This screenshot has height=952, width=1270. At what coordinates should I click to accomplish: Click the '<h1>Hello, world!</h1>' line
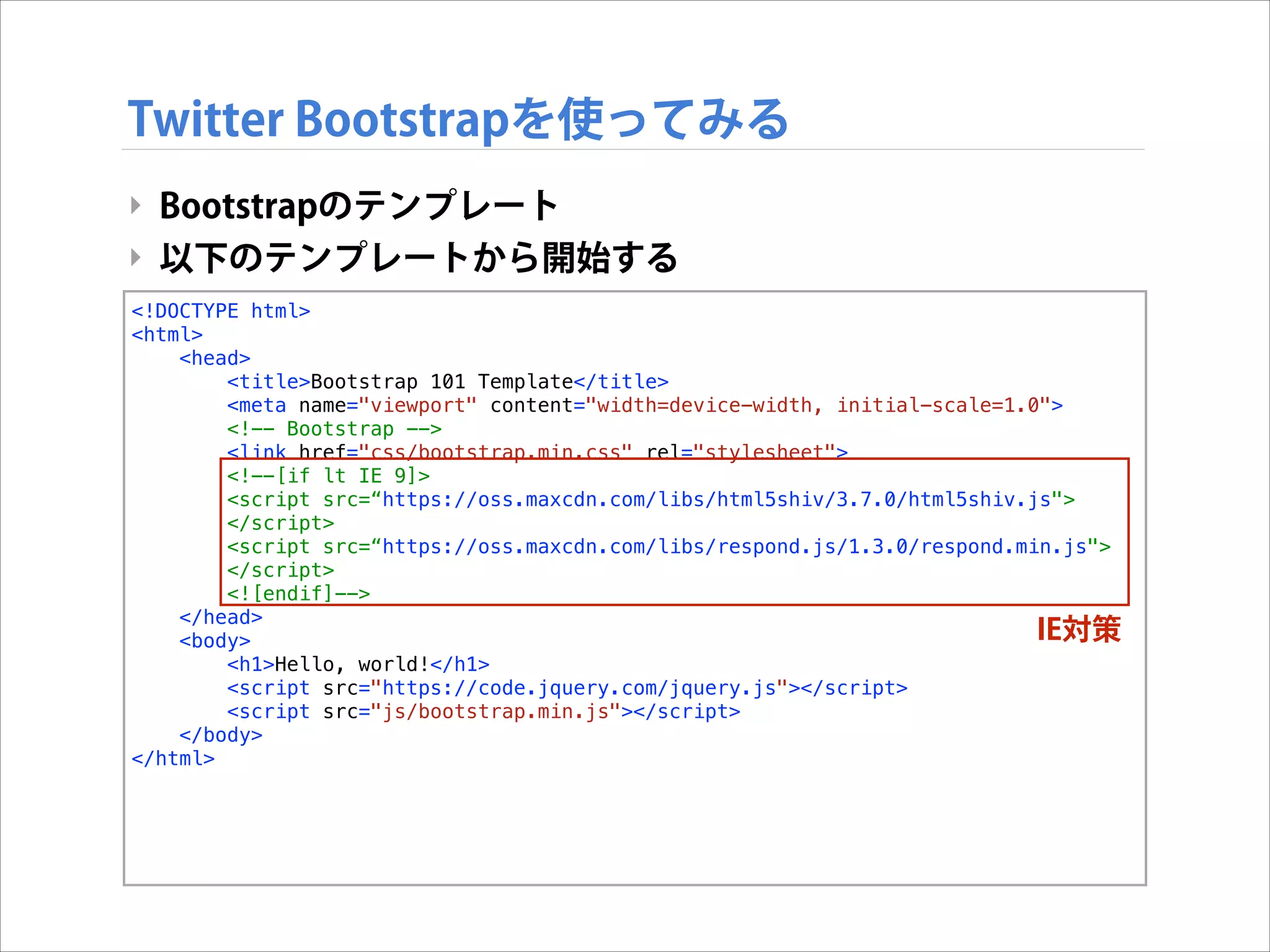tap(358, 664)
